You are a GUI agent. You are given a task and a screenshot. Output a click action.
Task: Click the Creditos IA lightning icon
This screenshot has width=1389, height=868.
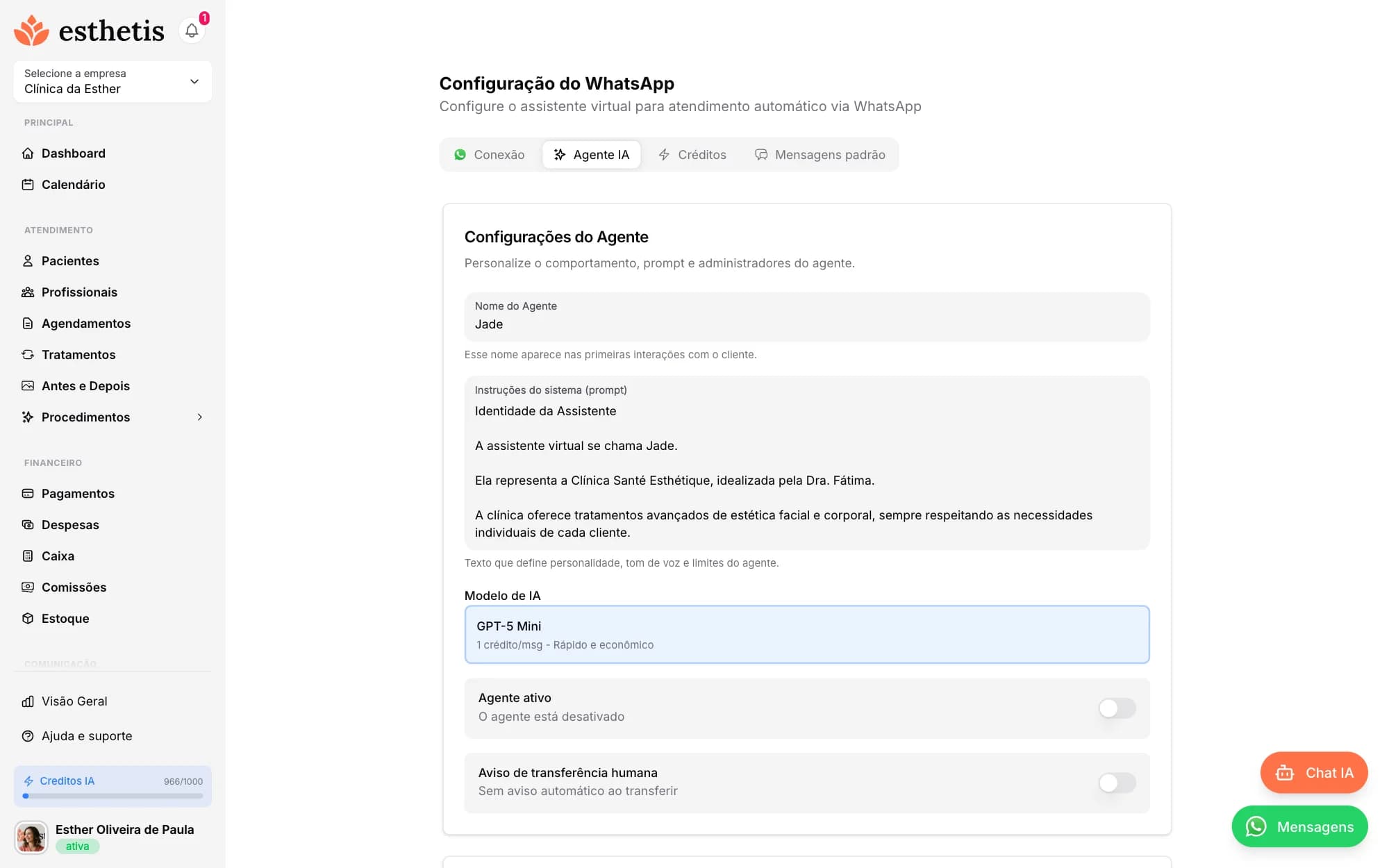point(28,781)
